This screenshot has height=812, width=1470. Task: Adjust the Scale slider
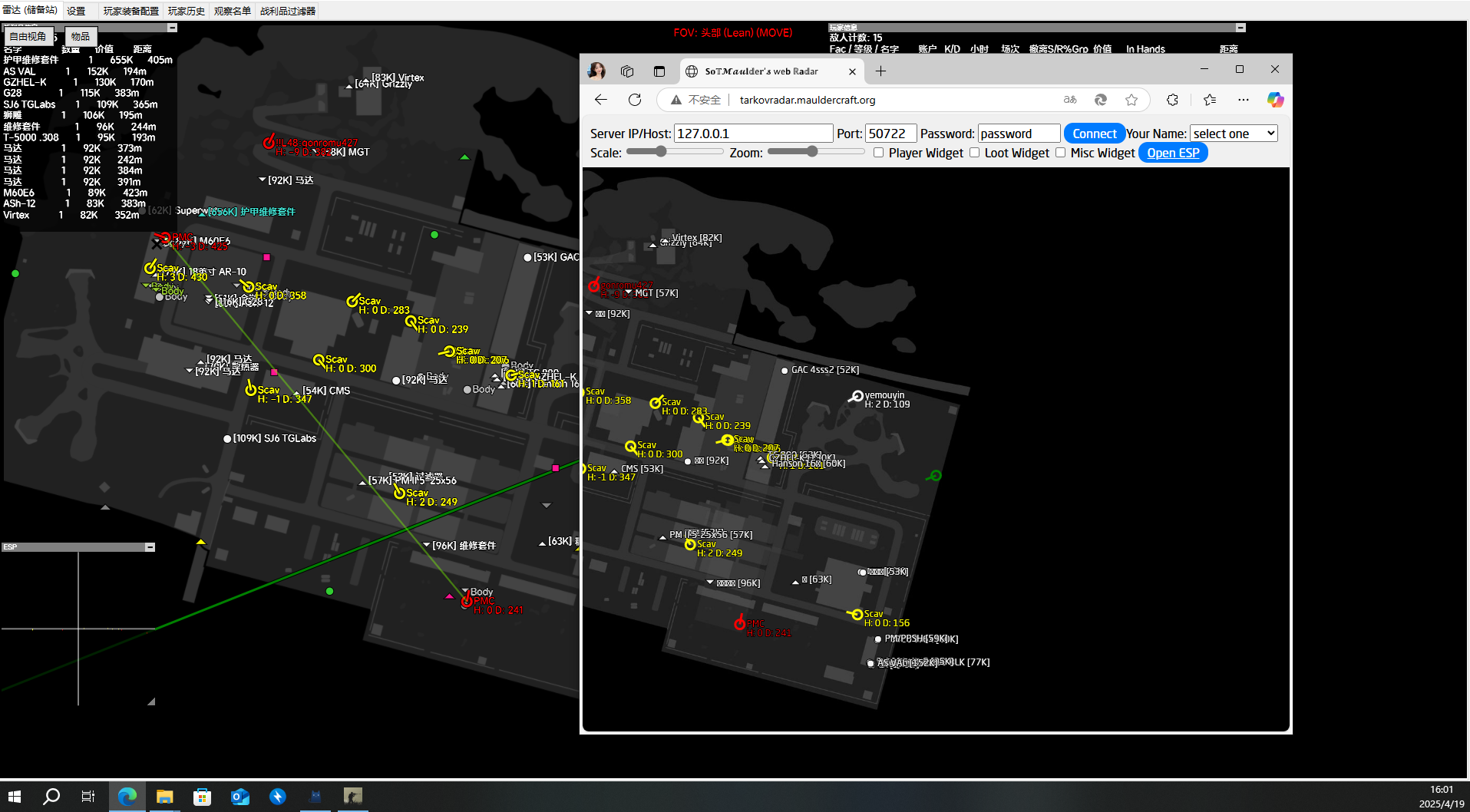pos(675,152)
